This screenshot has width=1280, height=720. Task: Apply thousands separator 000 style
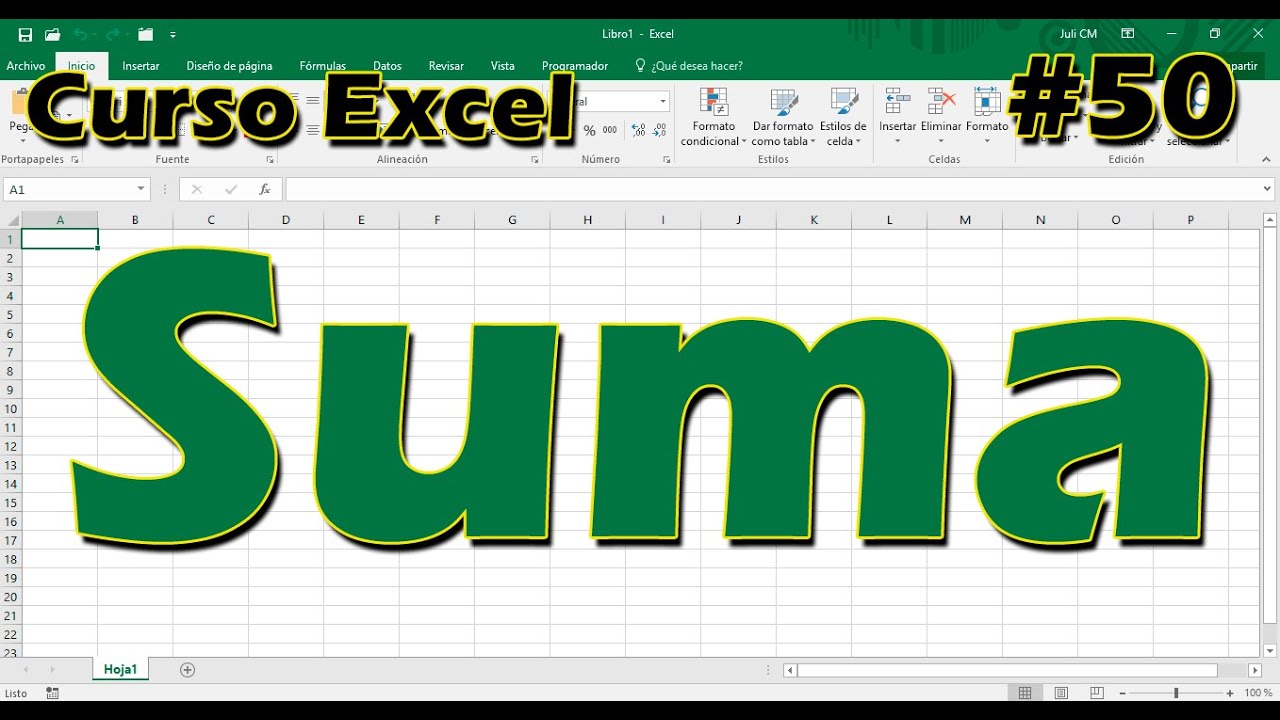point(610,130)
